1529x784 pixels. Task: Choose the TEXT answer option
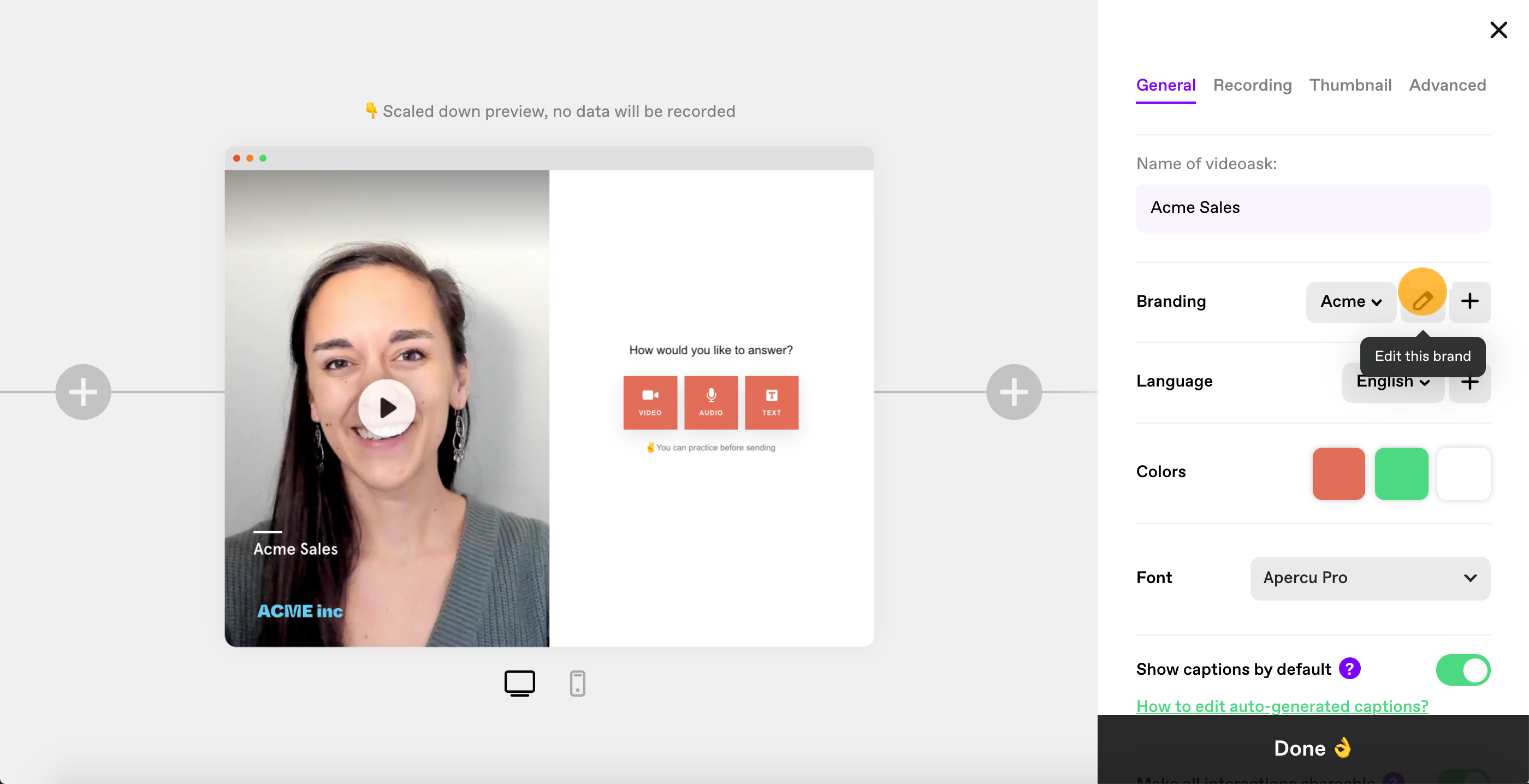[x=771, y=402]
